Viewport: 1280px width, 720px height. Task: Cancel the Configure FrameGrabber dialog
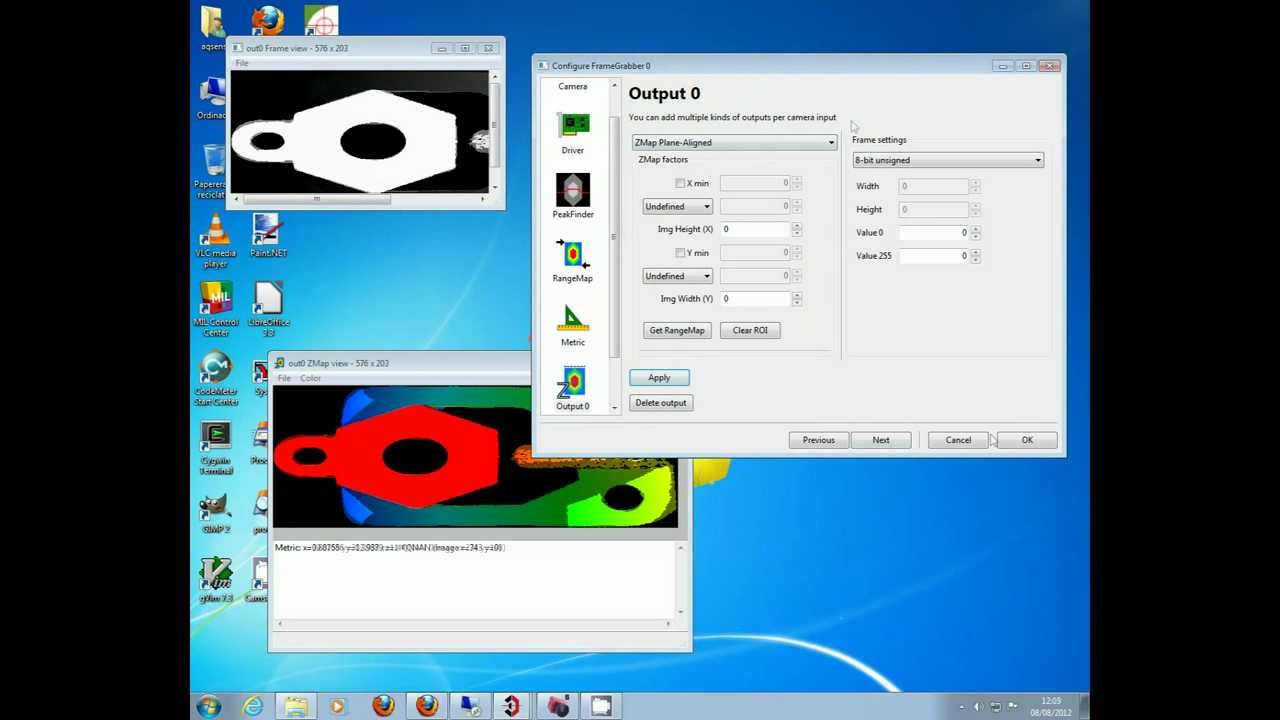[x=958, y=440]
